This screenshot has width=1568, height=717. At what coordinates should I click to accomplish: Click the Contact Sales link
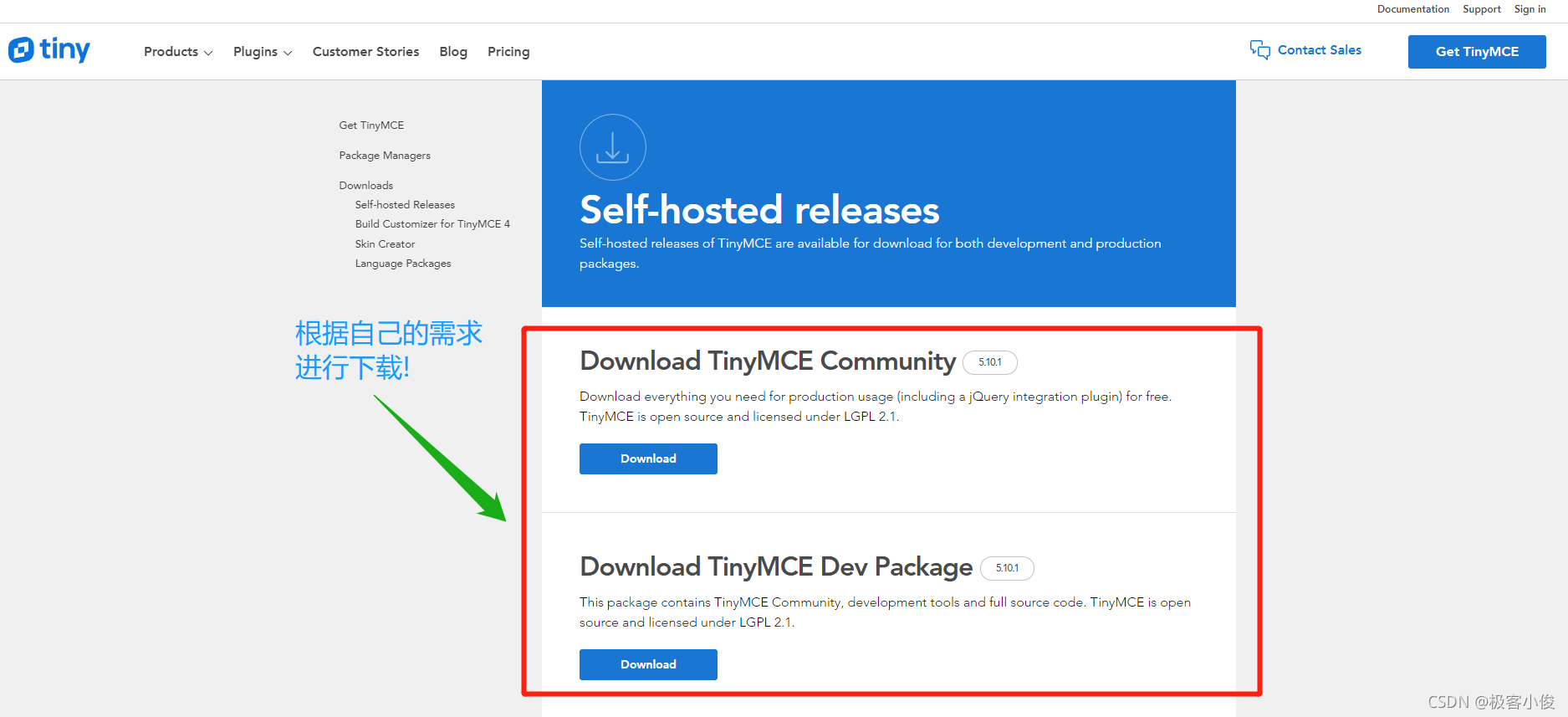[x=1320, y=50]
